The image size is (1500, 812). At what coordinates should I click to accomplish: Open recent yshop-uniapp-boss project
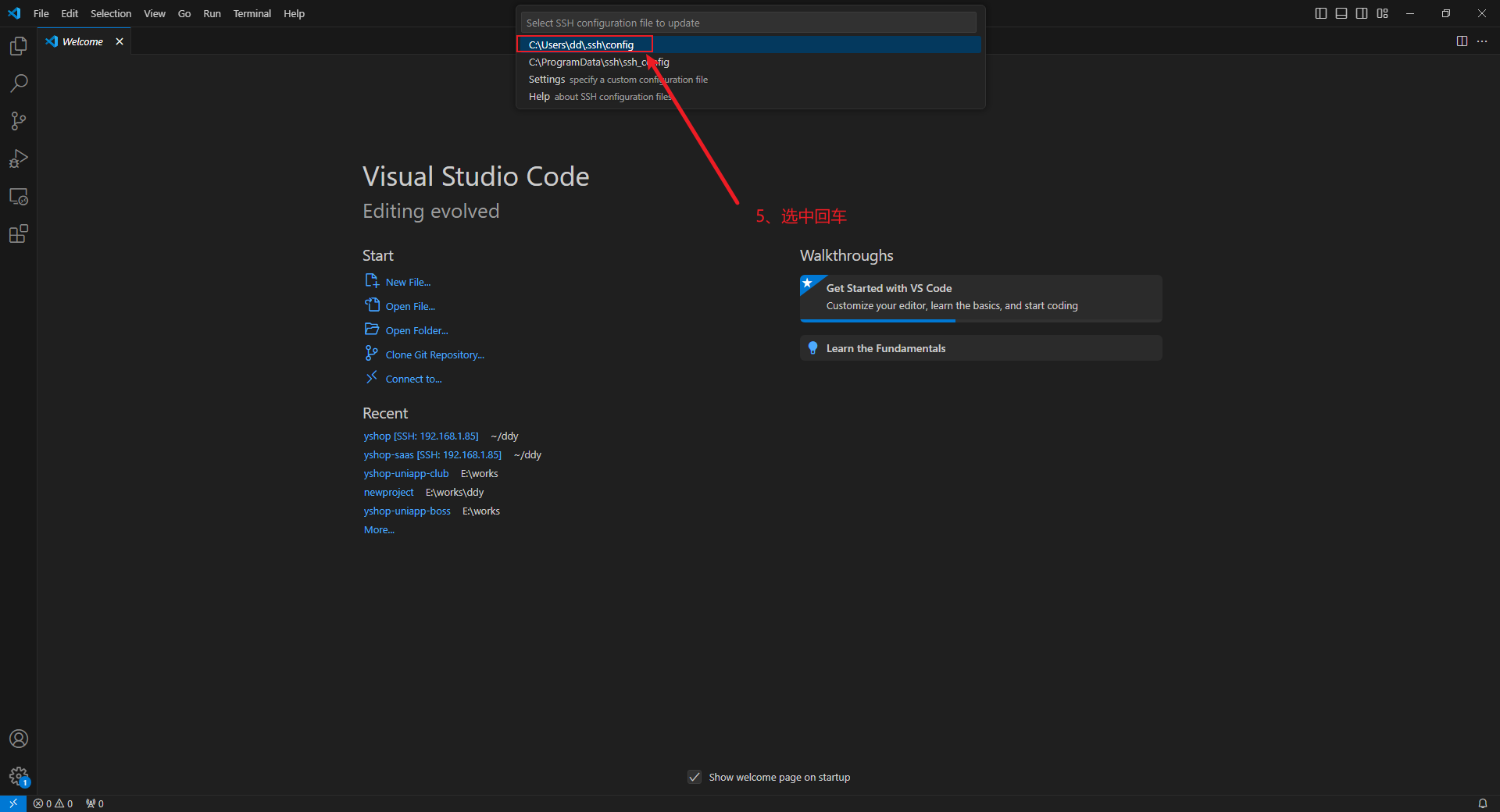(x=407, y=511)
